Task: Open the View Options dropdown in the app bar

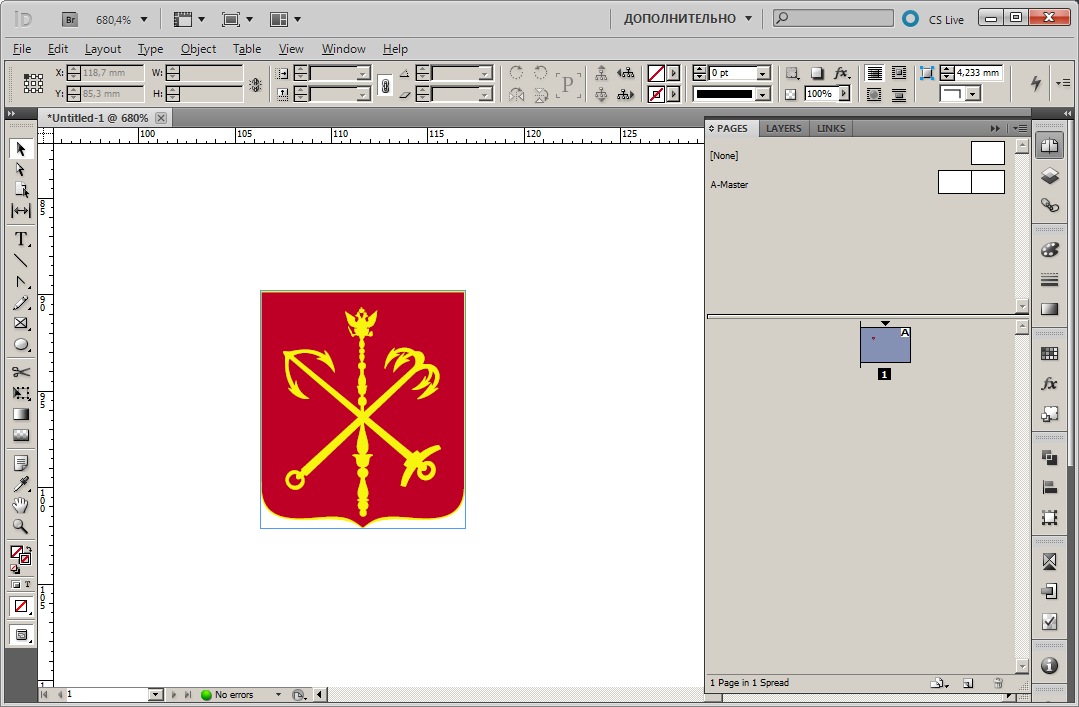Action: click(x=189, y=19)
